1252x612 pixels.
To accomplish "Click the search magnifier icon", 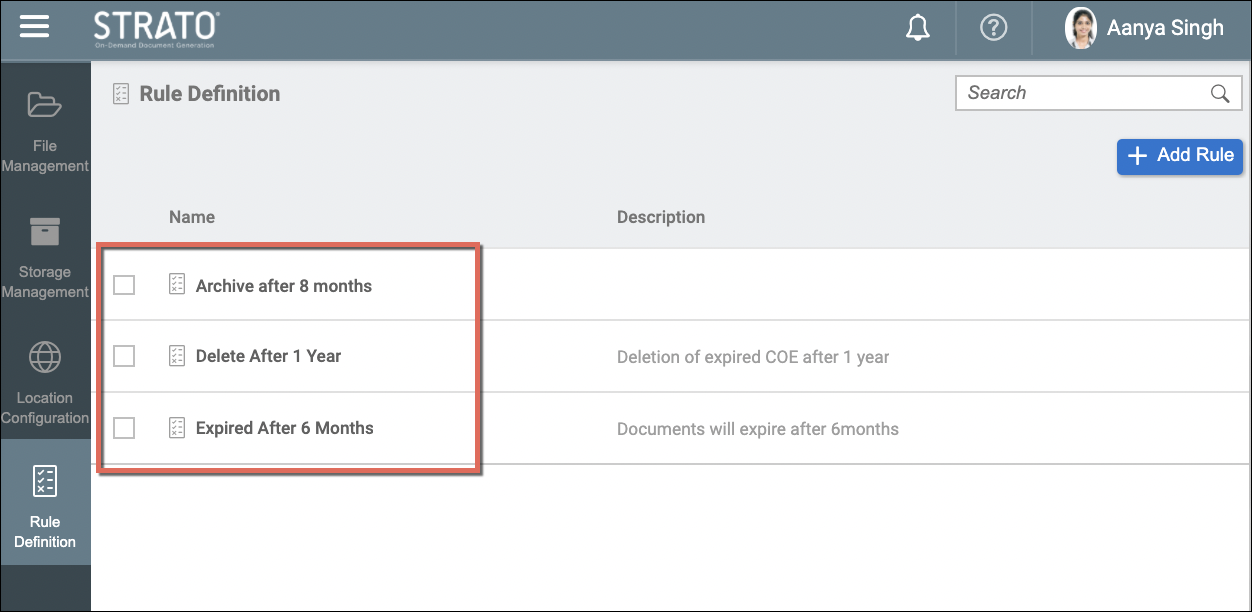I will tap(1220, 93).
